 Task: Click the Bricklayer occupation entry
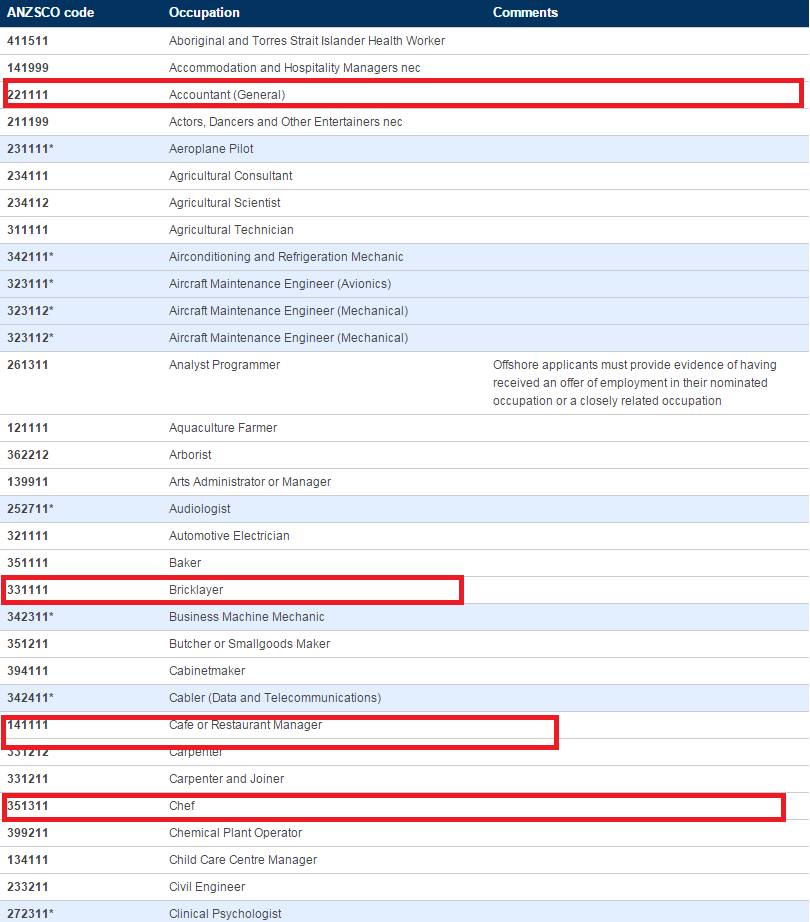[196, 590]
